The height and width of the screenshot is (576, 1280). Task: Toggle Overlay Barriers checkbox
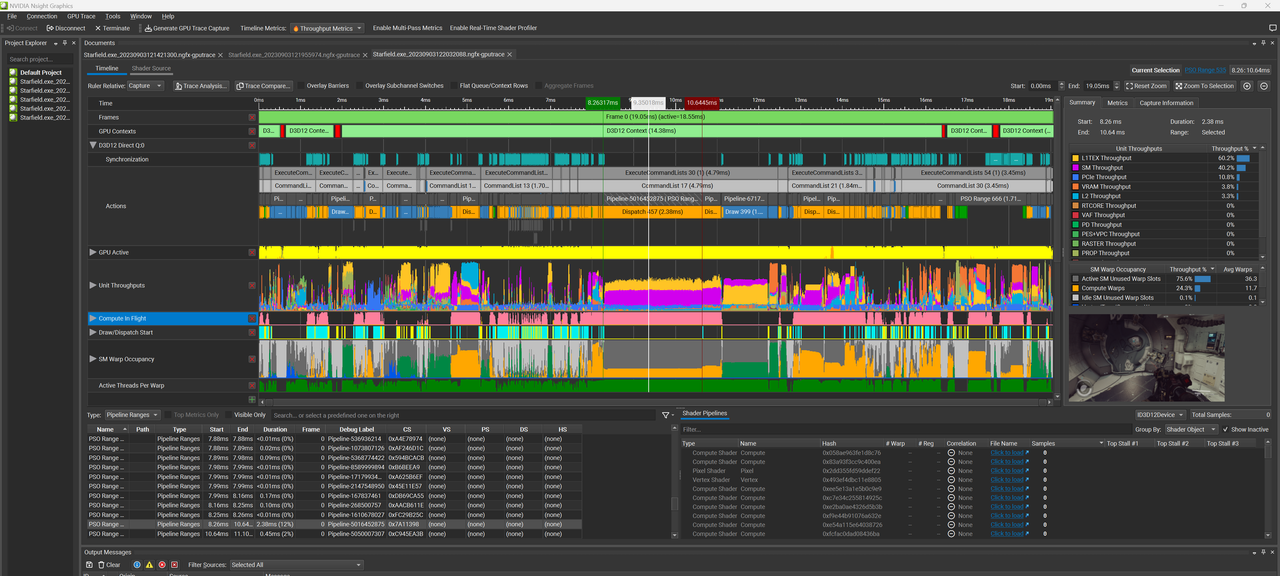pyautogui.click(x=301, y=86)
